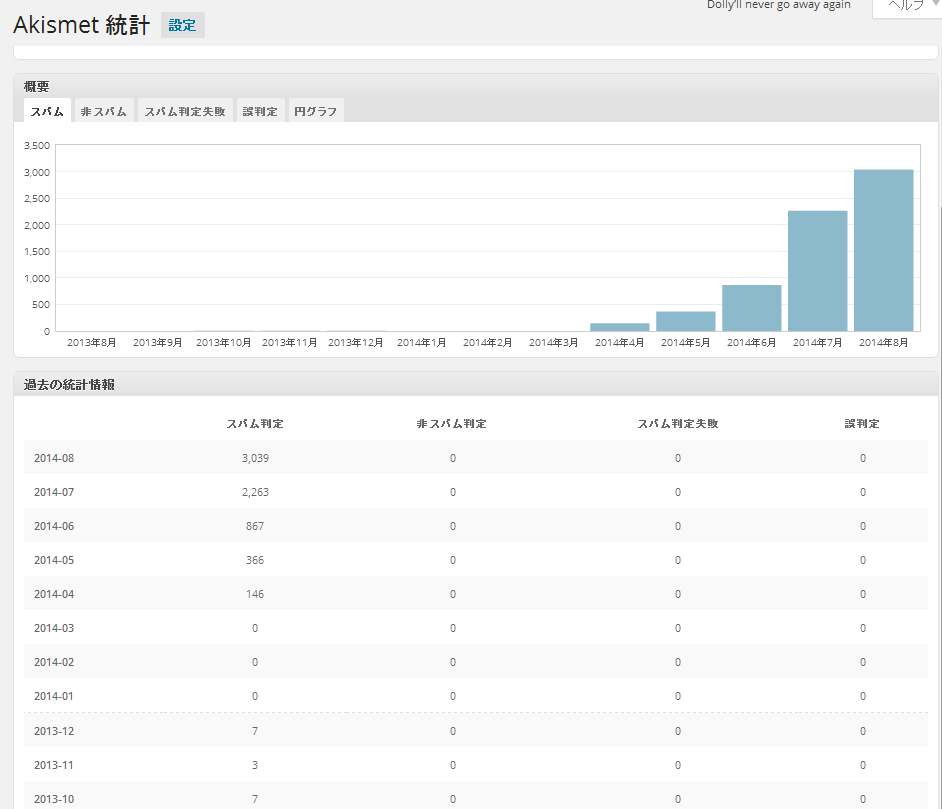The height and width of the screenshot is (809, 942).
Task: Click the スパム判定失敗 column header
Action: (678, 423)
